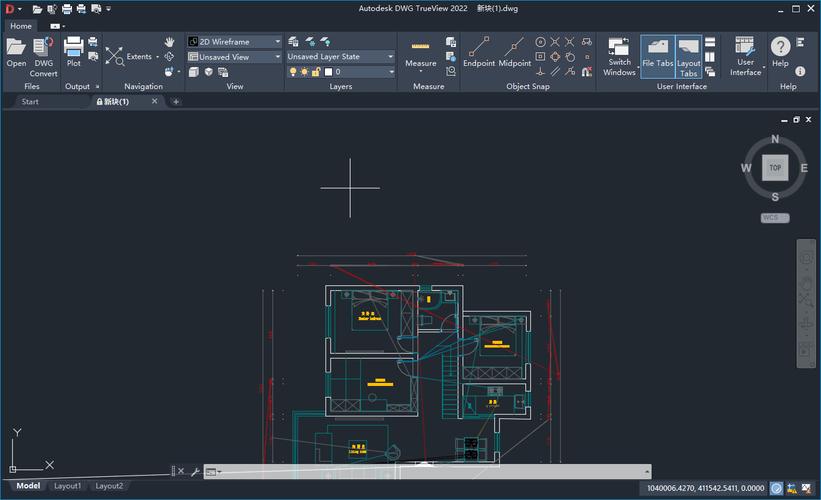Click the top Measure panel side icon

coord(450,42)
